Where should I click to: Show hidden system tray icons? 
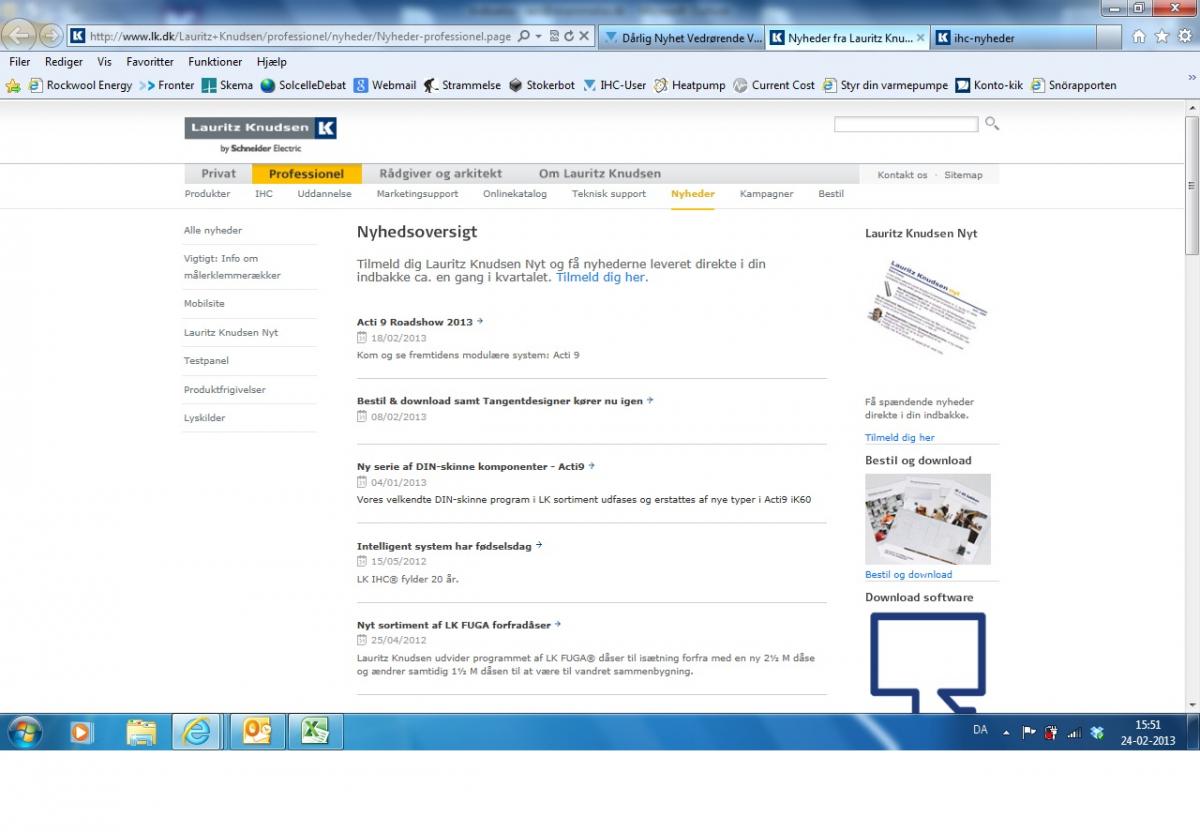click(1006, 732)
